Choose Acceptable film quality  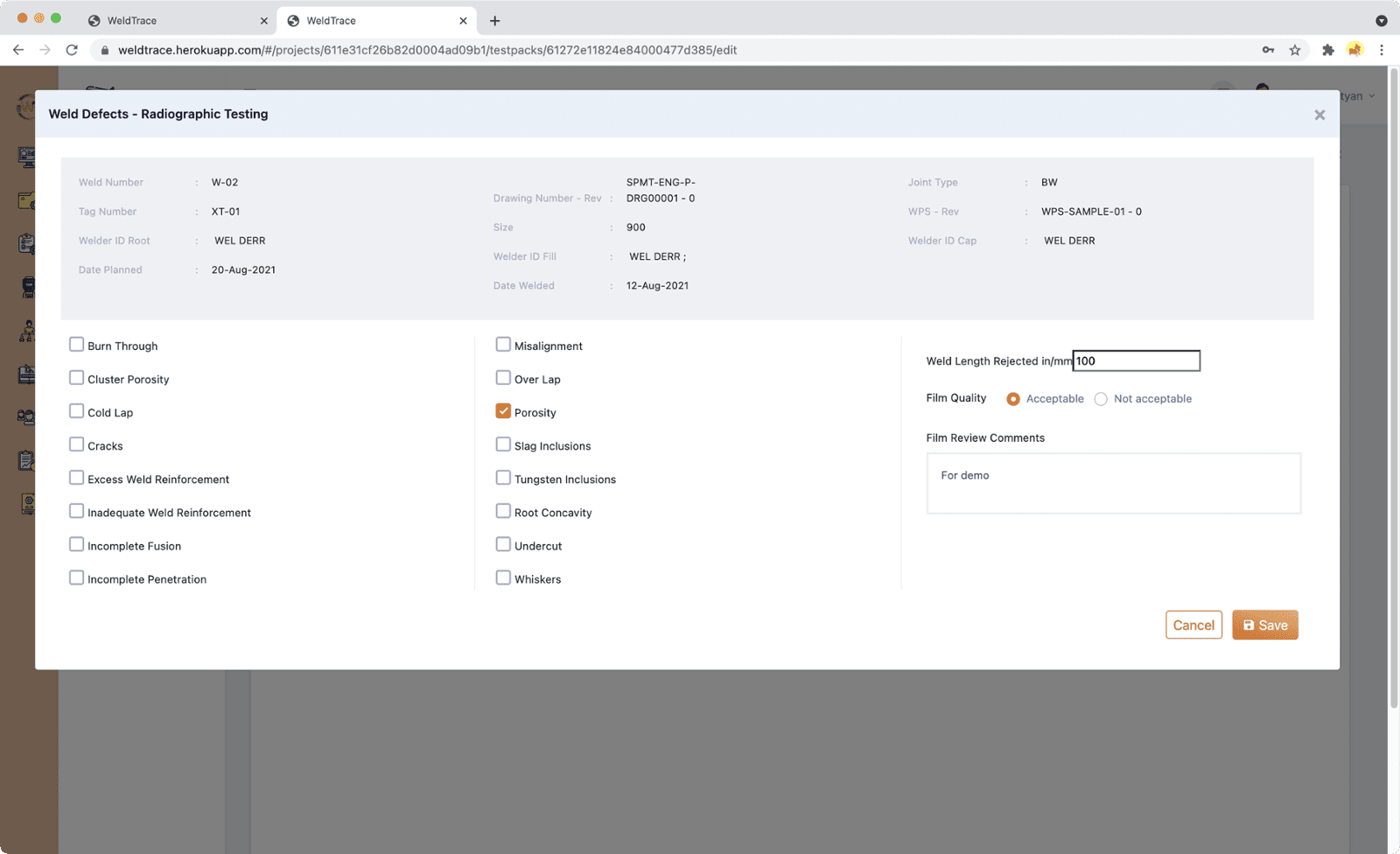[x=1013, y=399]
